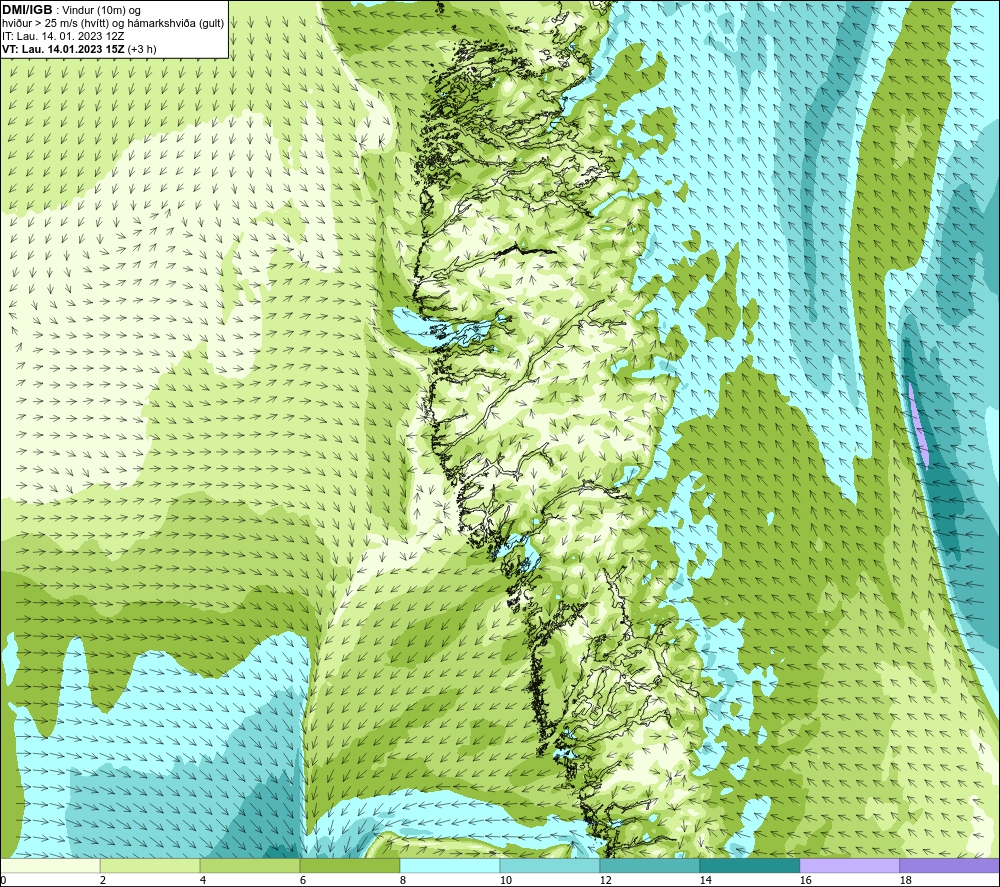
Task: Click the 8–10 m/s light cyan legend swatch
Action: tap(450, 865)
